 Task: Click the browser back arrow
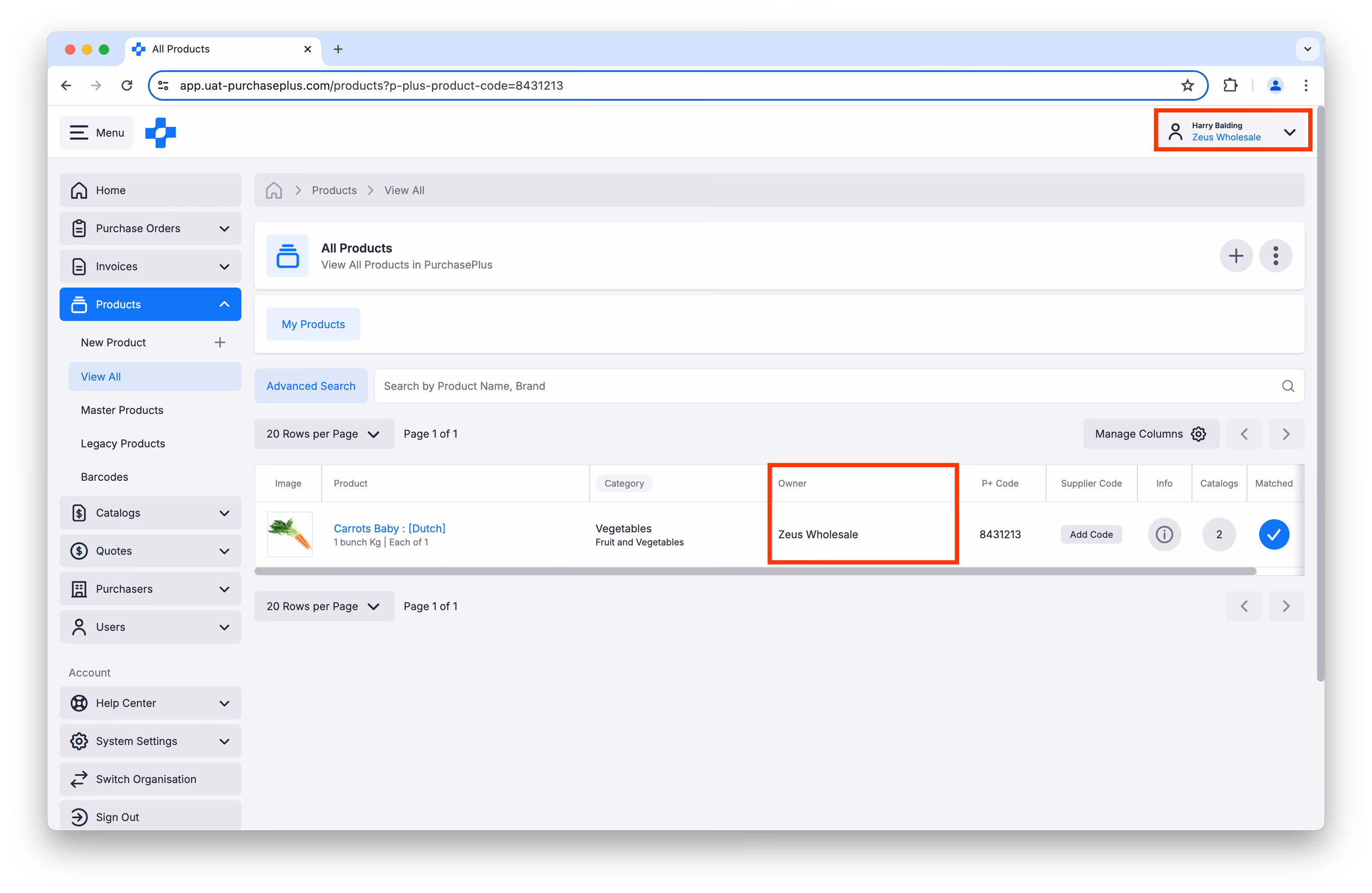coord(66,85)
